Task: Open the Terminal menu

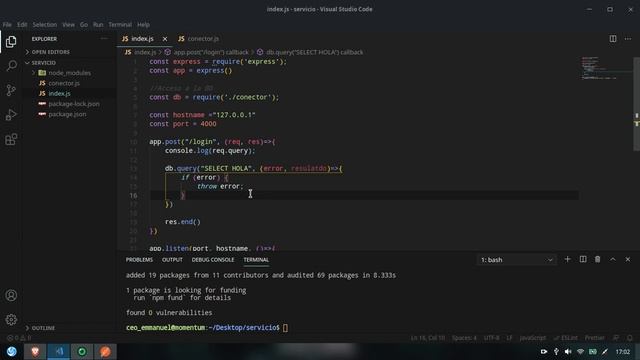Action: [x=120, y=24]
